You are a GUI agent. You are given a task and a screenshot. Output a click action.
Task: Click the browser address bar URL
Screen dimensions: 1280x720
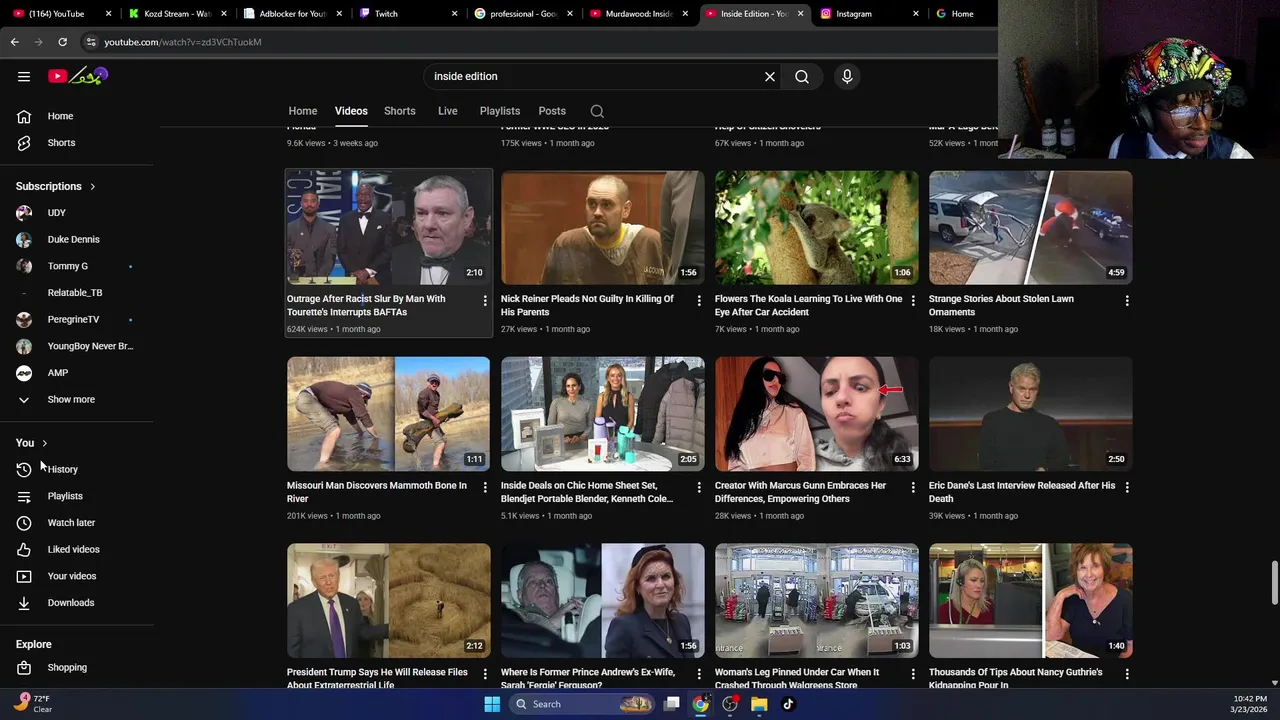pos(183,42)
